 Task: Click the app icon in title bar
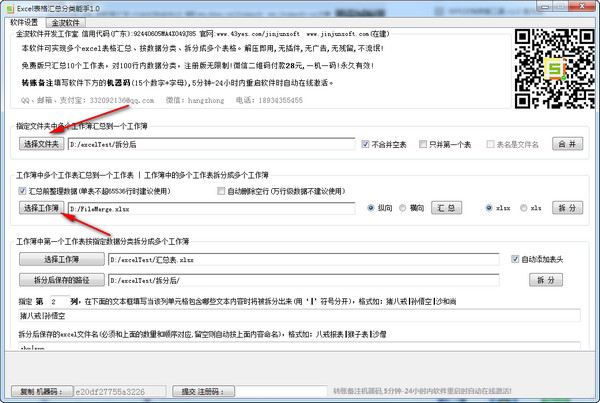pyautogui.click(x=10, y=8)
